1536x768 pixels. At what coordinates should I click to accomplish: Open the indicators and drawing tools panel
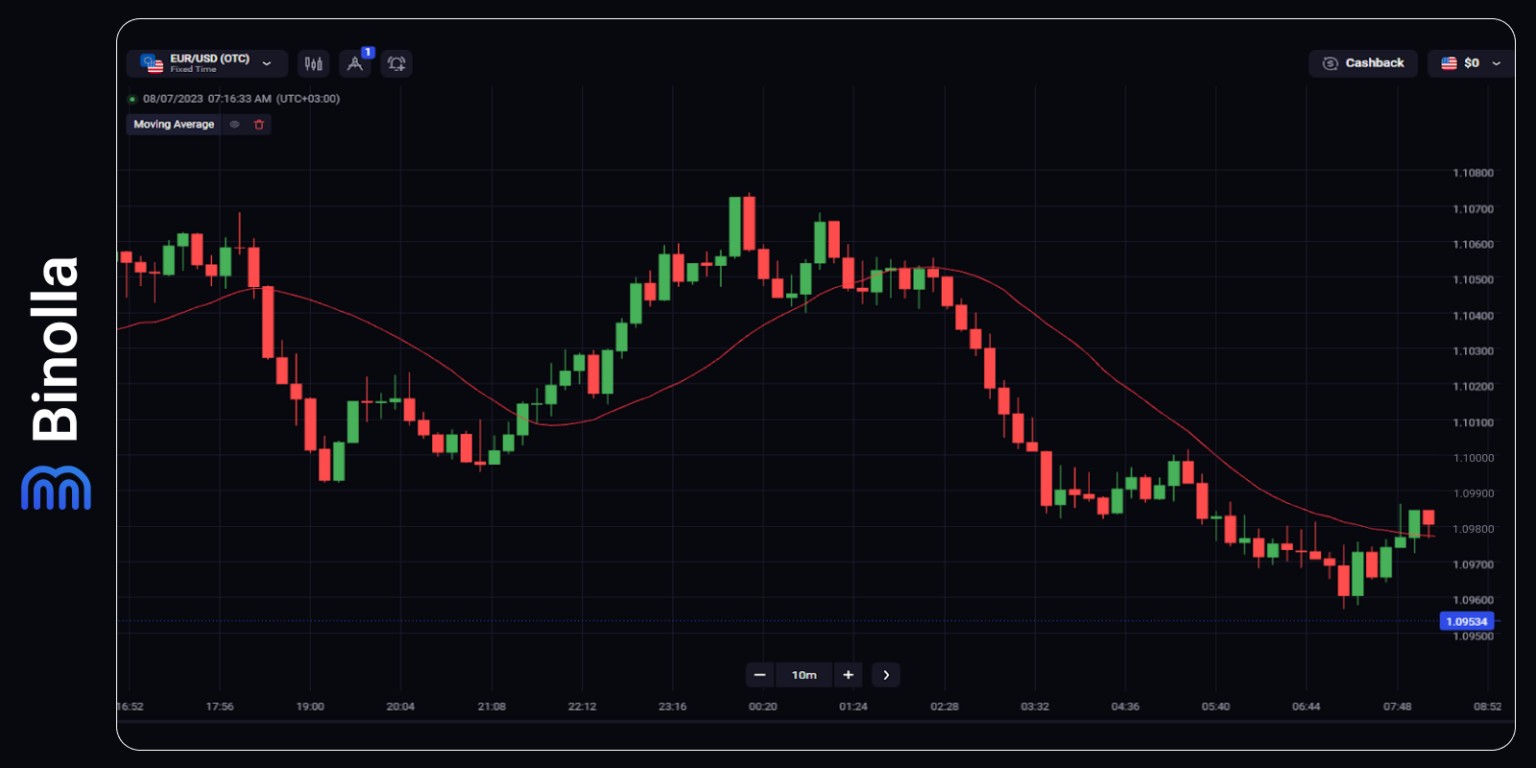[x=354, y=64]
